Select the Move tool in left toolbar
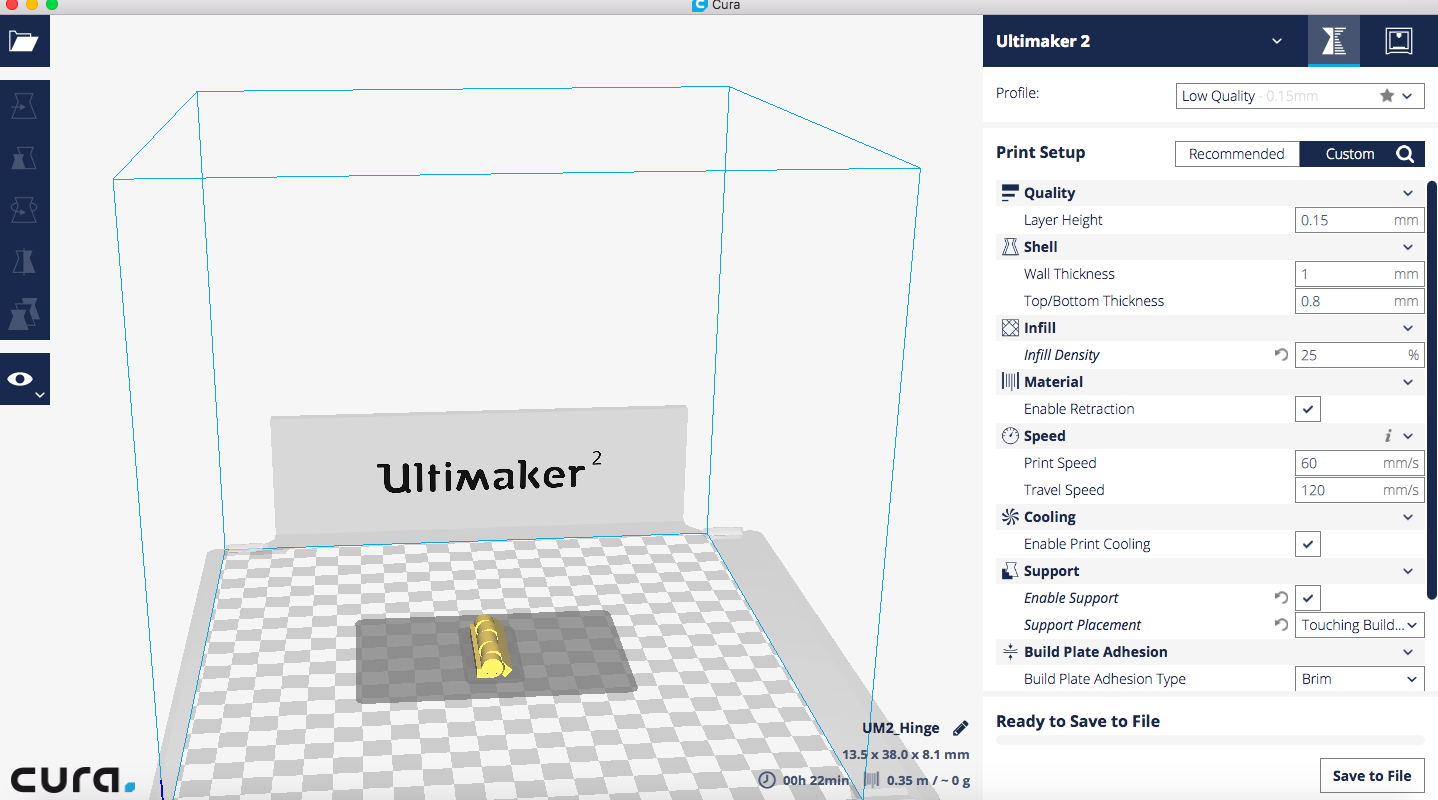 [x=23, y=105]
